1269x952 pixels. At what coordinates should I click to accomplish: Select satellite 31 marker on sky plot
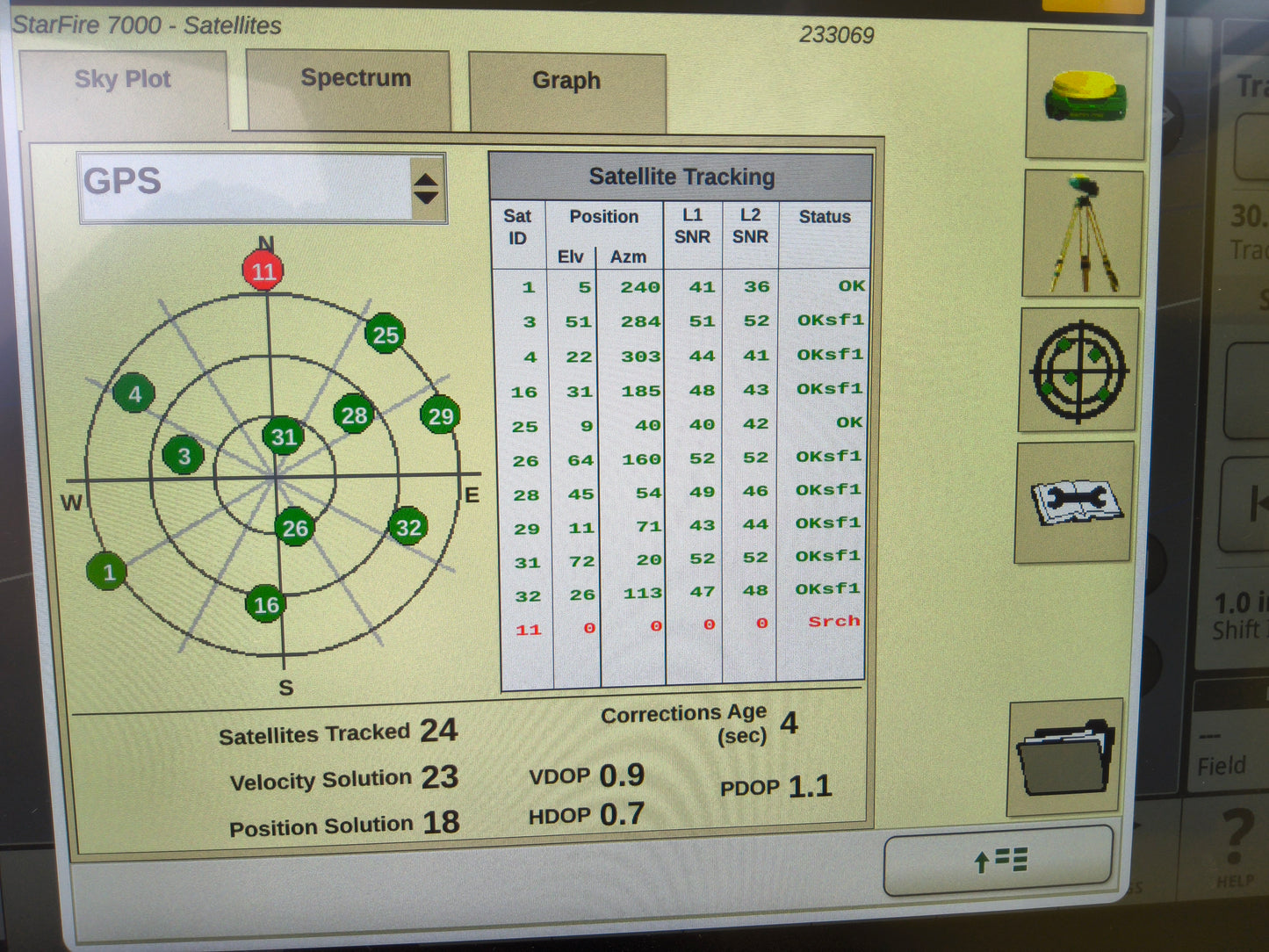pos(284,436)
